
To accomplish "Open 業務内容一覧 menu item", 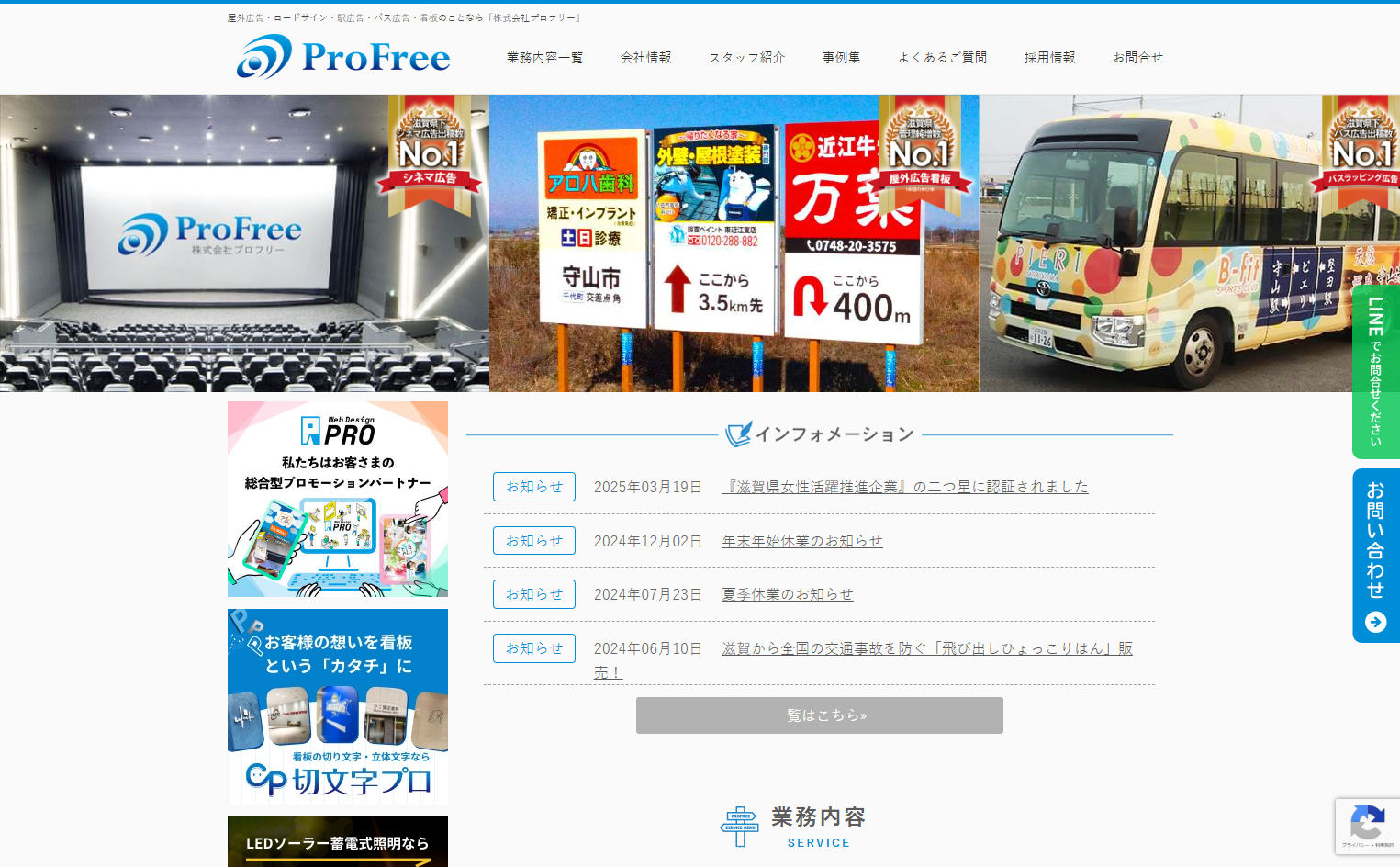I will [x=544, y=58].
